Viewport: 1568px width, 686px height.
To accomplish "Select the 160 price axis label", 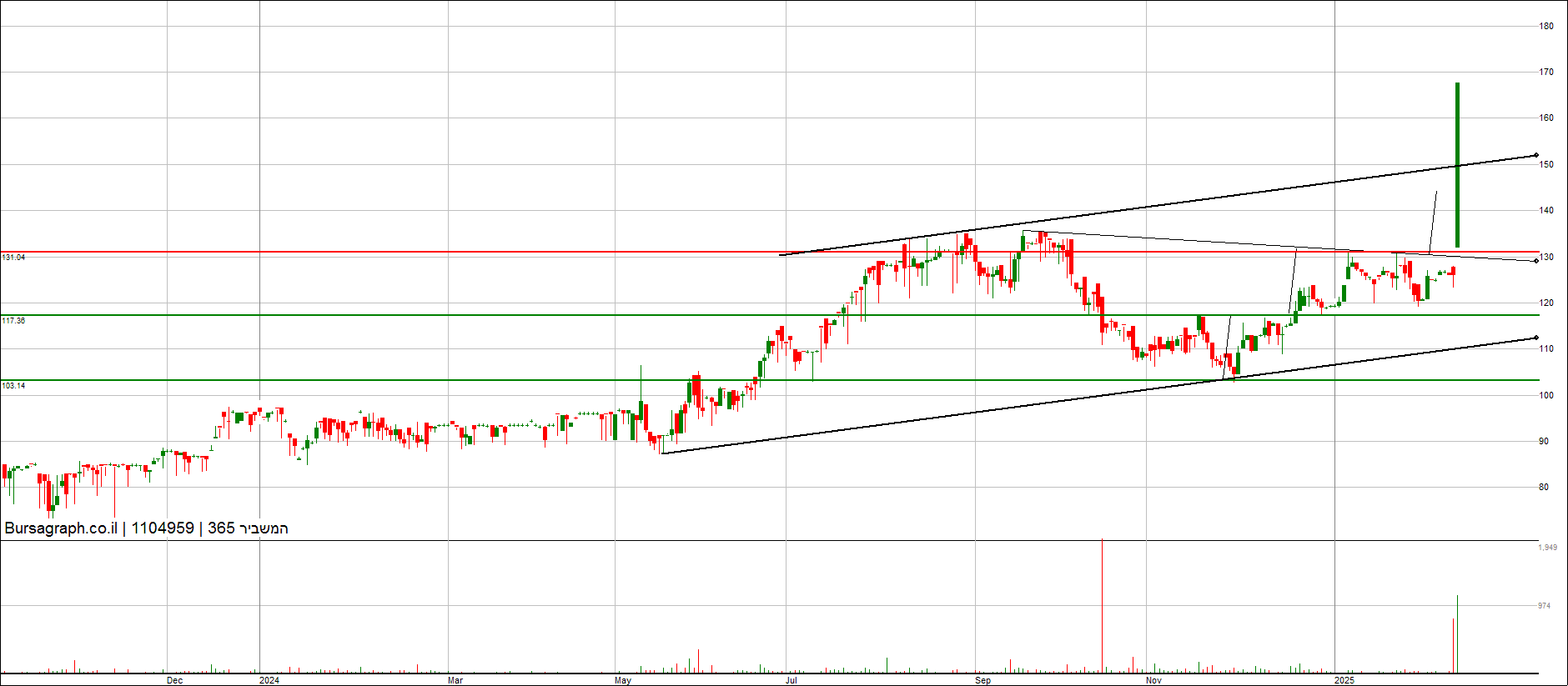I will click(1546, 118).
